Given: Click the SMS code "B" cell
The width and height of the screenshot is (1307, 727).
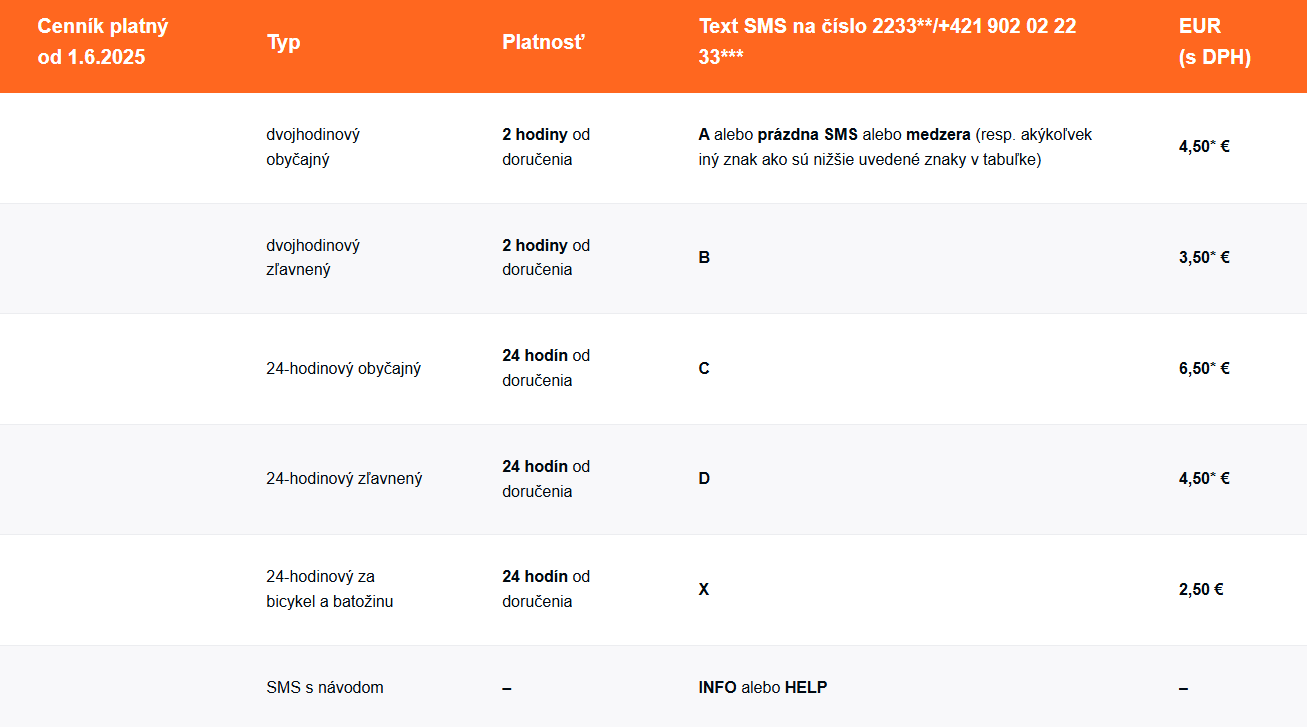Looking at the screenshot, I should (x=704, y=257).
